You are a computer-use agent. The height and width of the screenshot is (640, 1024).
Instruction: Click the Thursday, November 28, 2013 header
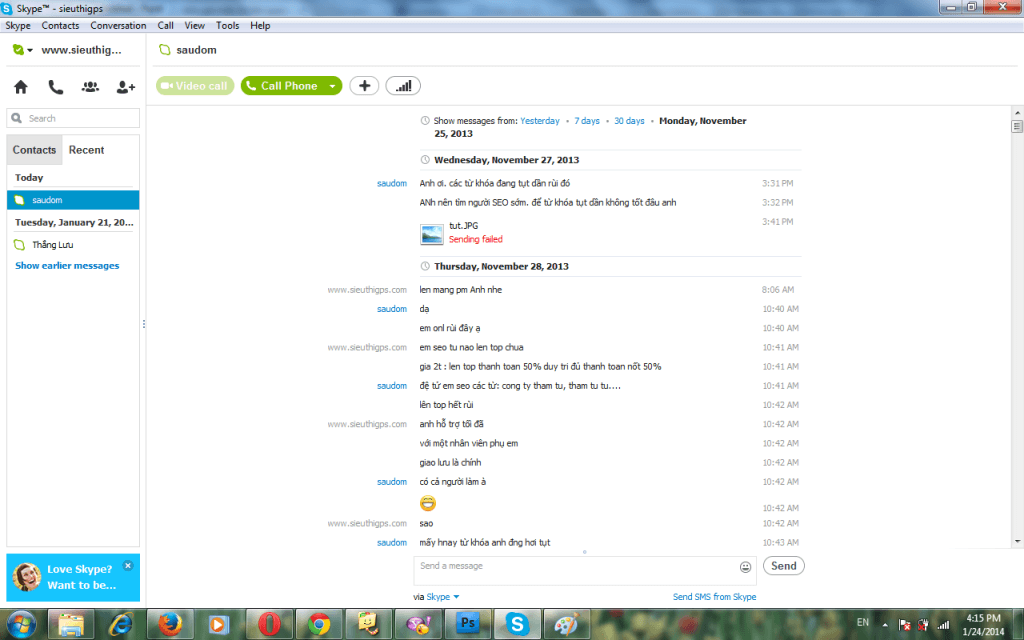501,266
